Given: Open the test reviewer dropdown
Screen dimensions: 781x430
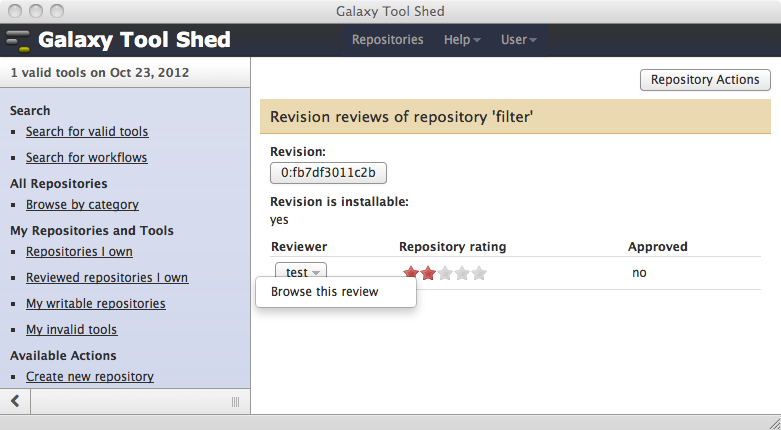Looking at the screenshot, I should (301, 272).
